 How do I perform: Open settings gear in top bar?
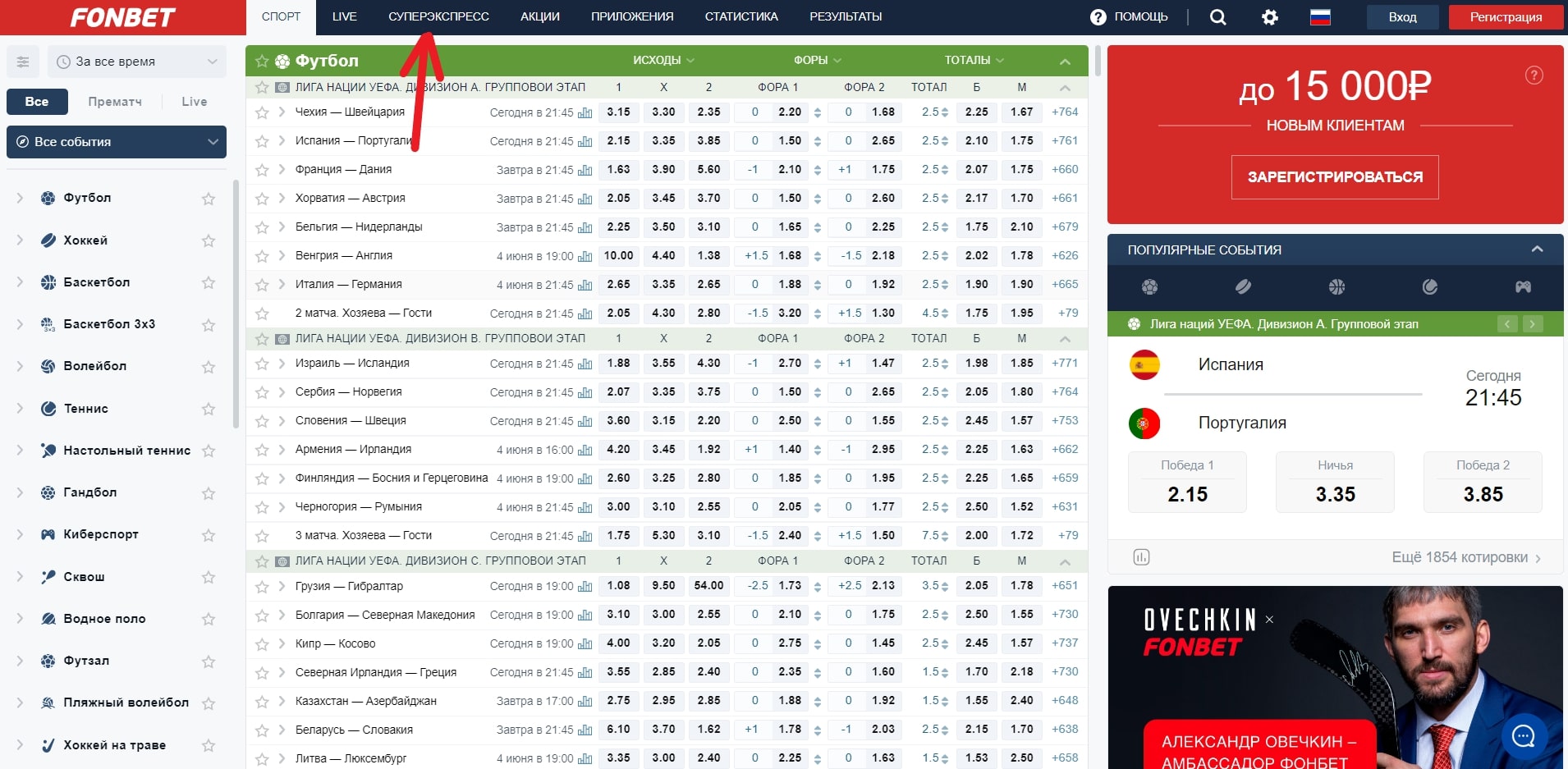pos(1270,17)
